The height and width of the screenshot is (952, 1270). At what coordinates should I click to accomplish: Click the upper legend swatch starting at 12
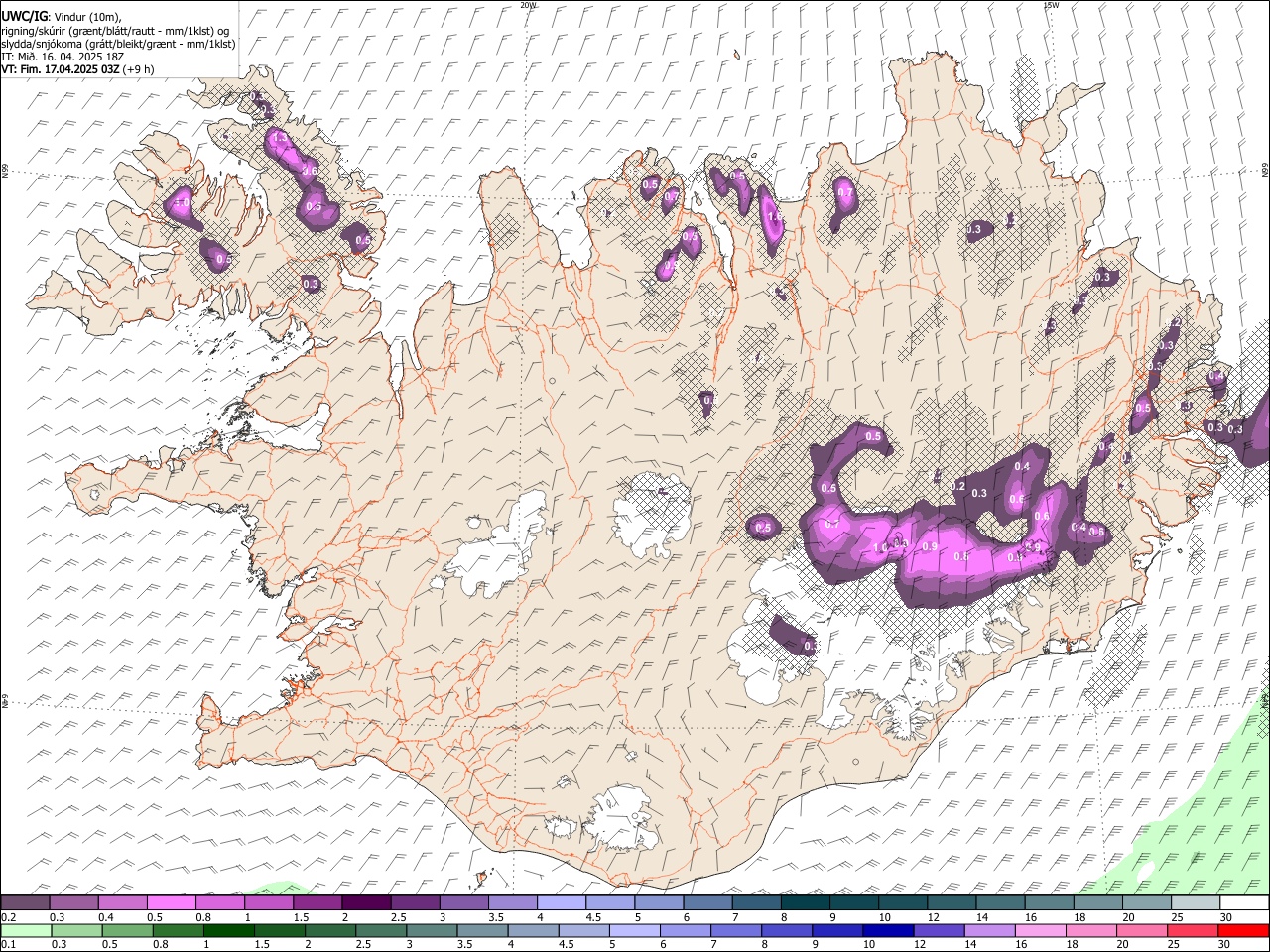[x=952, y=902]
